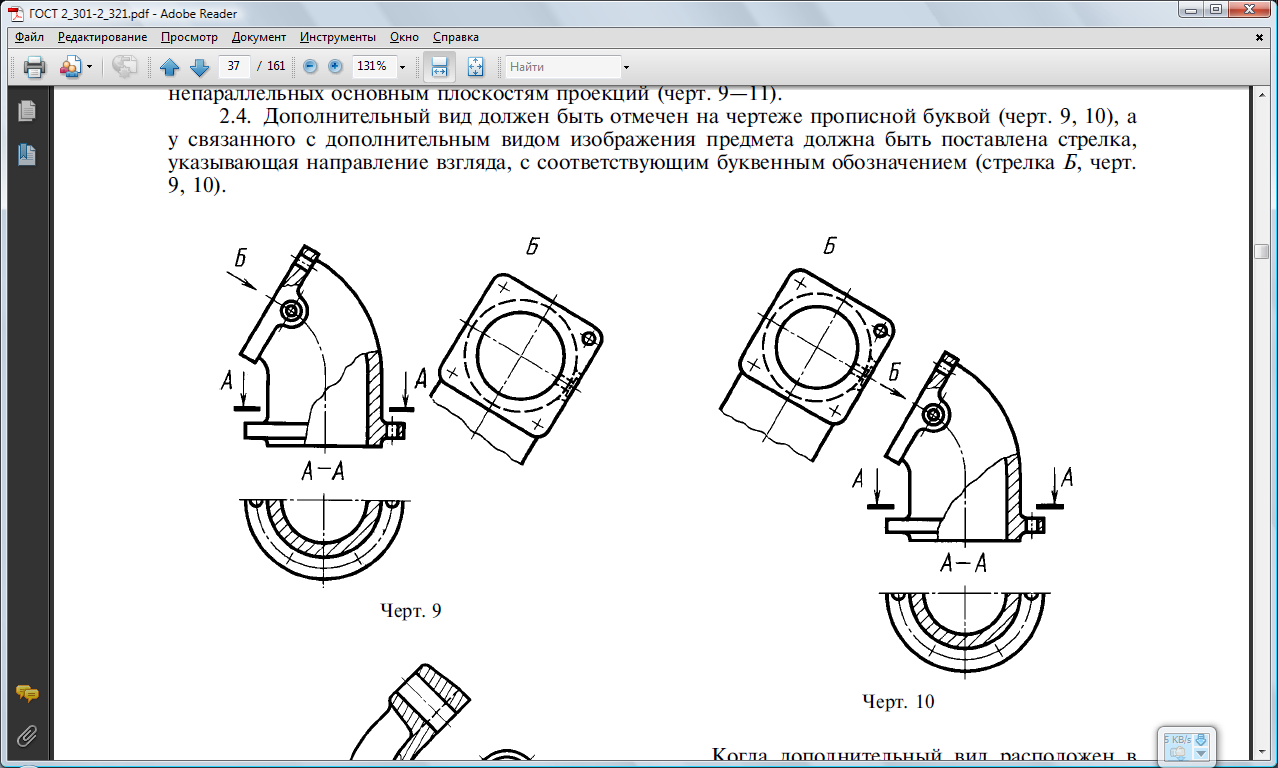
Task: Open the Найти search options dropdown
Action: point(627,67)
